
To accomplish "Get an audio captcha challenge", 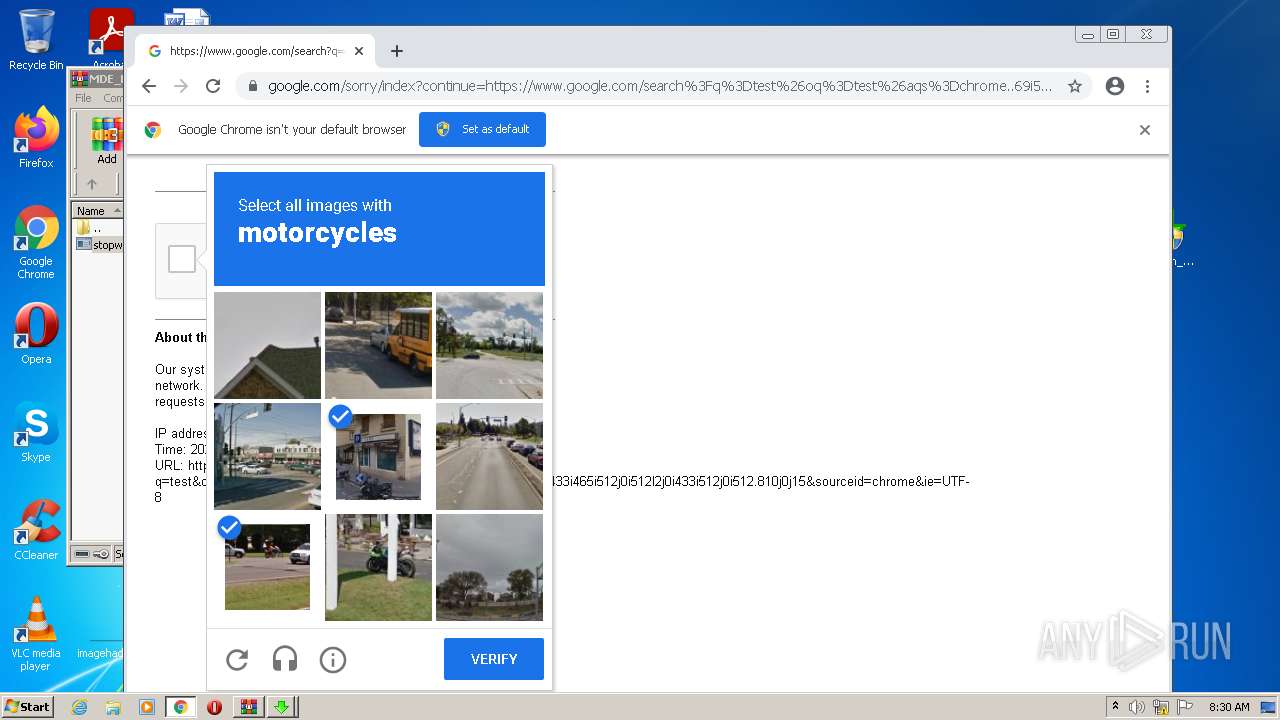I will (285, 660).
